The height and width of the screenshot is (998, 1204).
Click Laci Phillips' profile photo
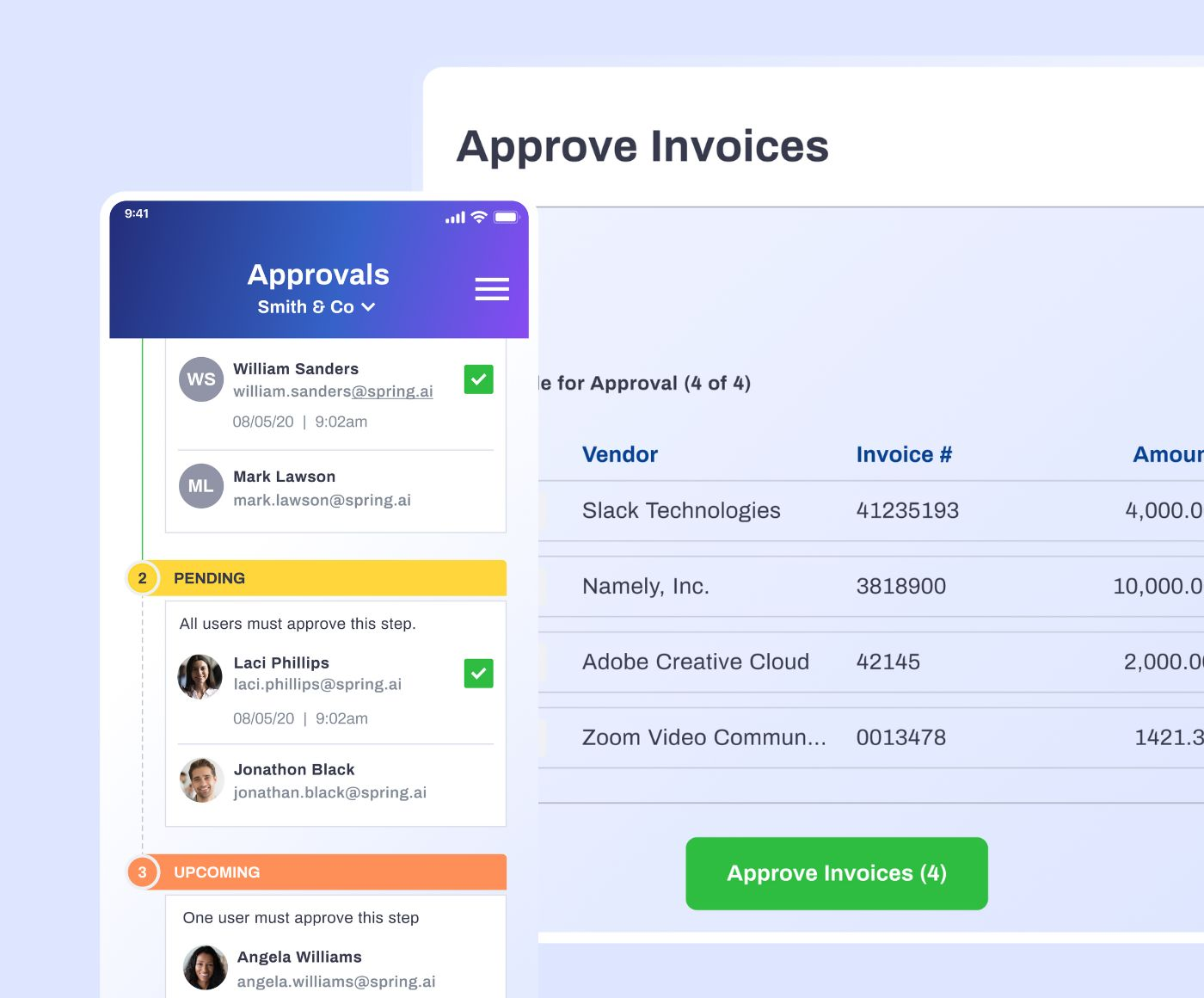point(200,677)
